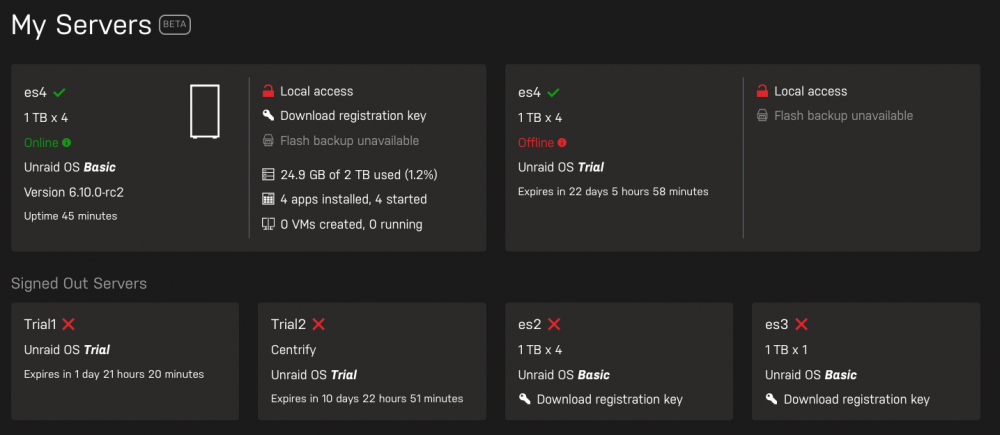Click Unraid OS Trial on offline es4 card
The width and height of the screenshot is (1000, 435).
pyautogui.click(x=561, y=168)
